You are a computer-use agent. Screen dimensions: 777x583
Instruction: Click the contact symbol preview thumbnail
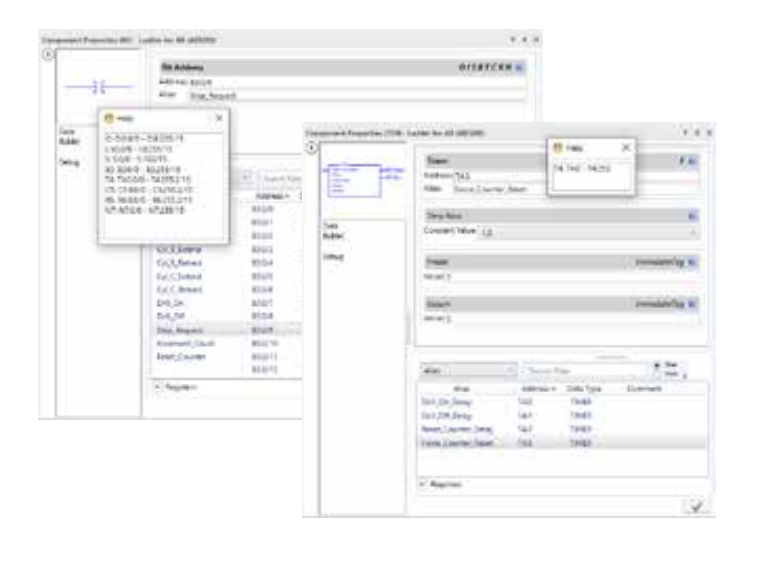pyautogui.click(x=99, y=86)
